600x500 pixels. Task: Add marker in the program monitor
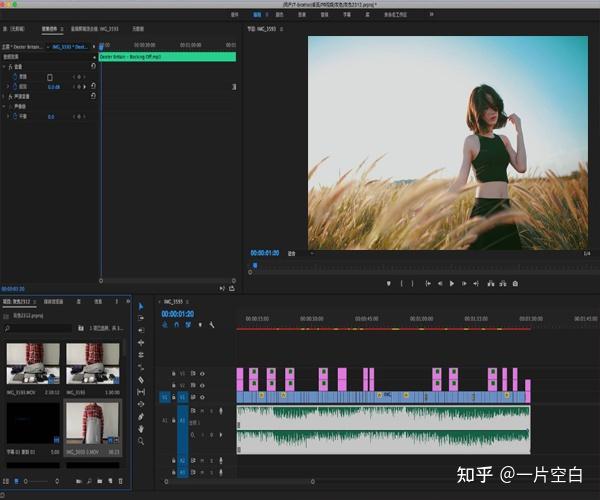(388, 283)
